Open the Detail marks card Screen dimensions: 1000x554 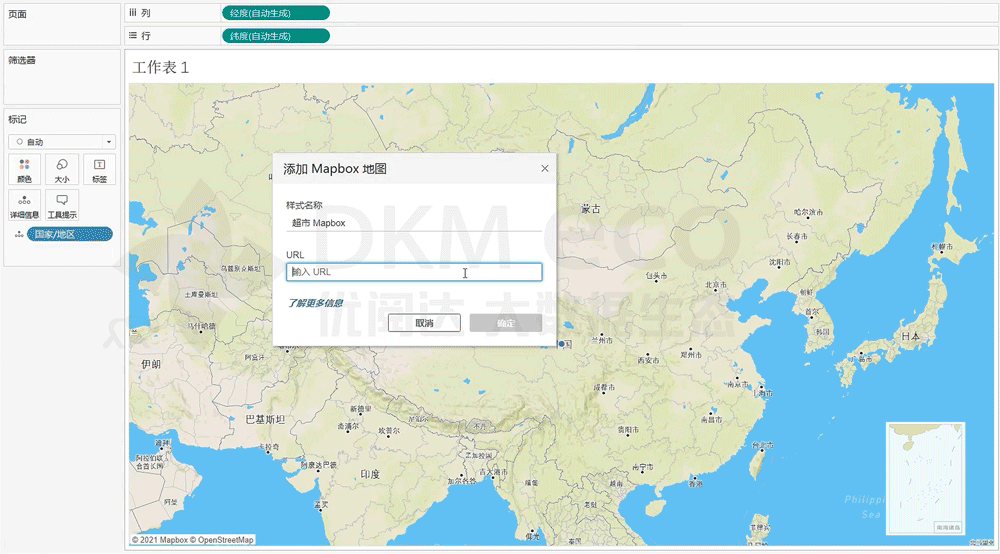(24, 205)
